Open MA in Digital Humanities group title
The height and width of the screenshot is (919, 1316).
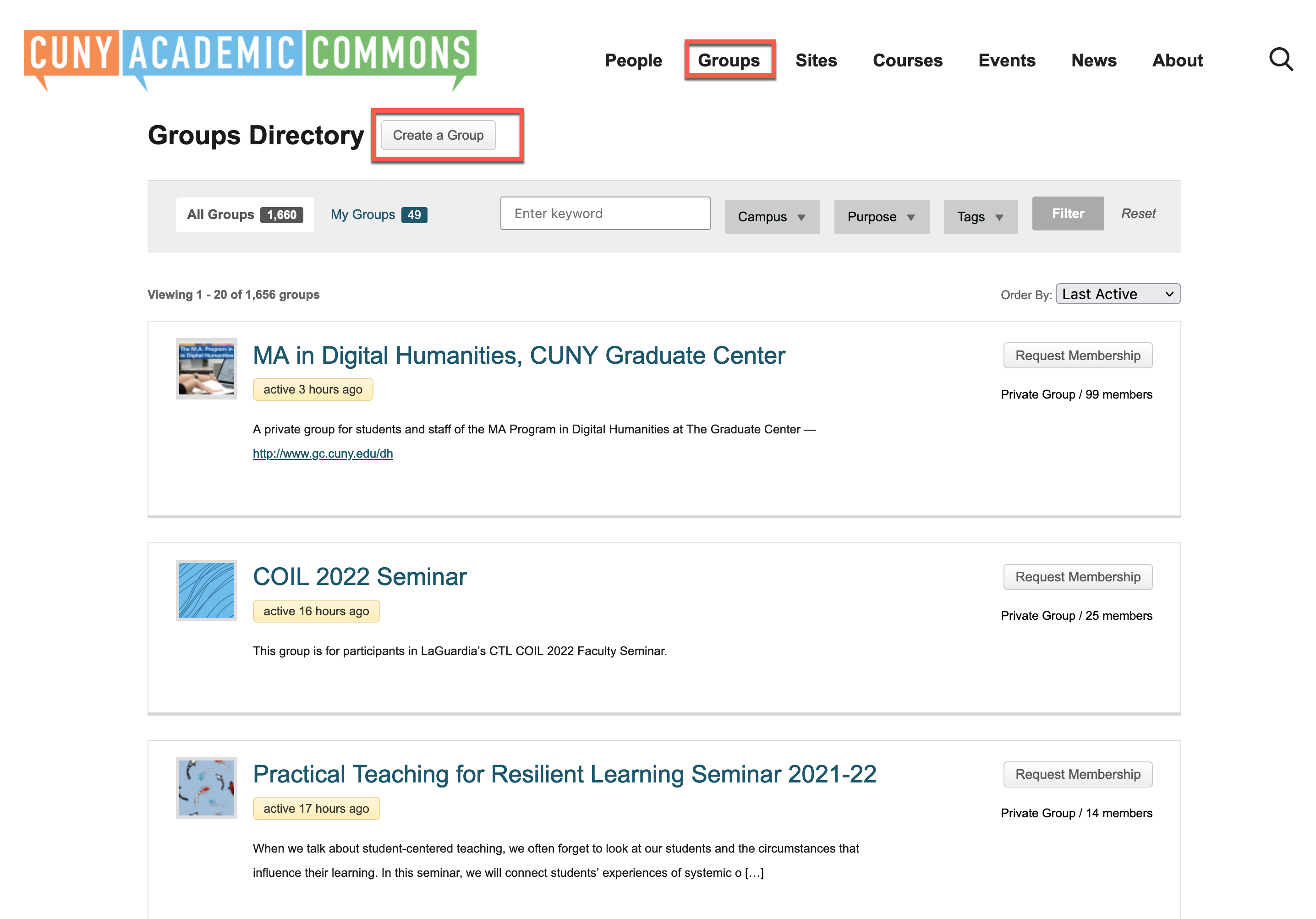pyautogui.click(x=519, y=355)
